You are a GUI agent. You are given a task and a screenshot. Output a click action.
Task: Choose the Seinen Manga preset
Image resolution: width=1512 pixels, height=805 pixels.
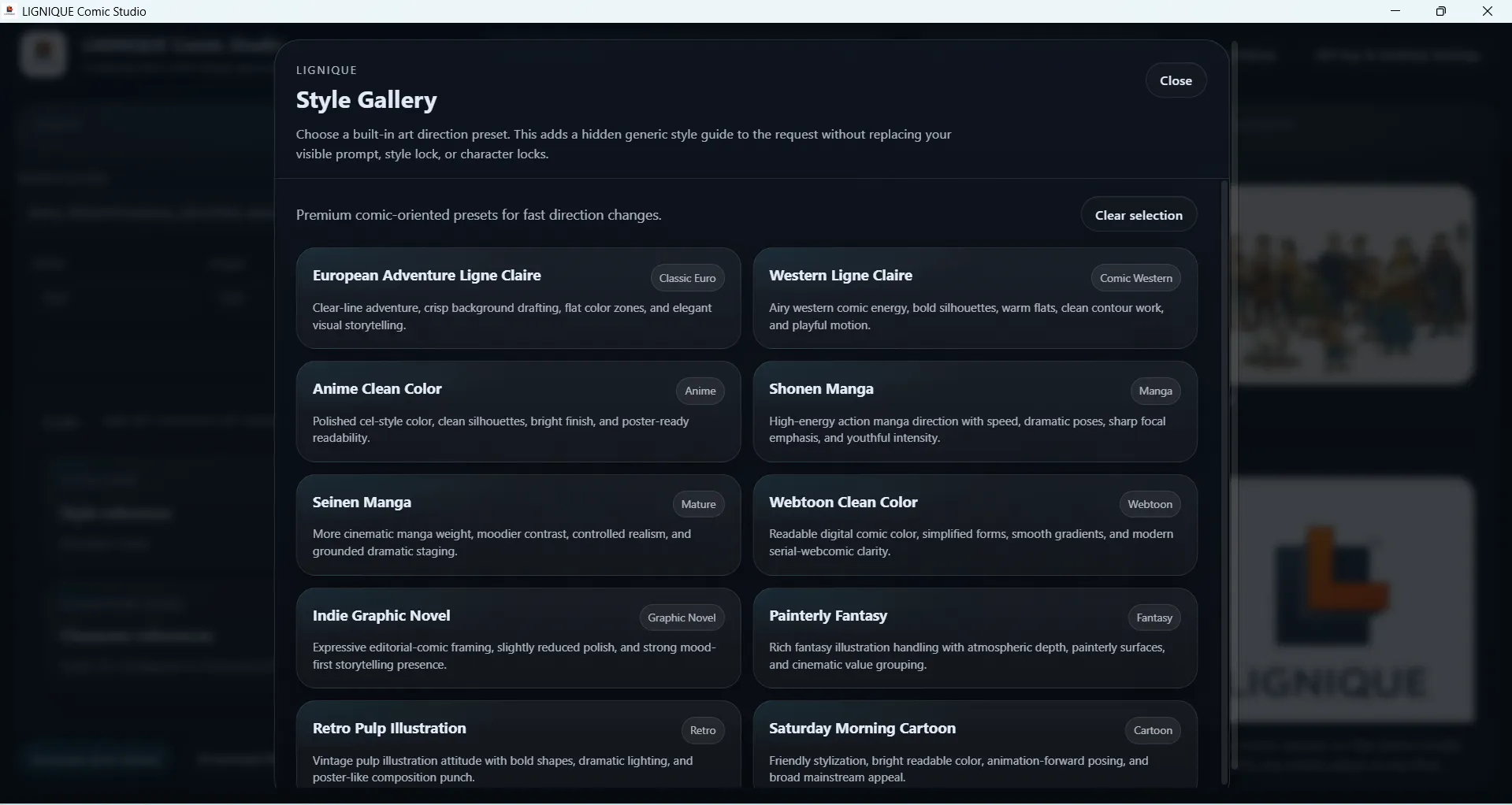coord(518,525)
